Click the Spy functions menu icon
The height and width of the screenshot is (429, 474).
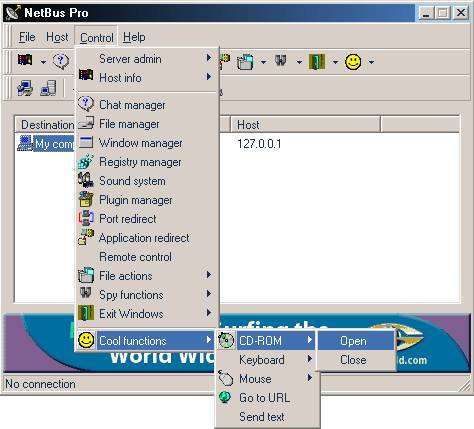86,293
